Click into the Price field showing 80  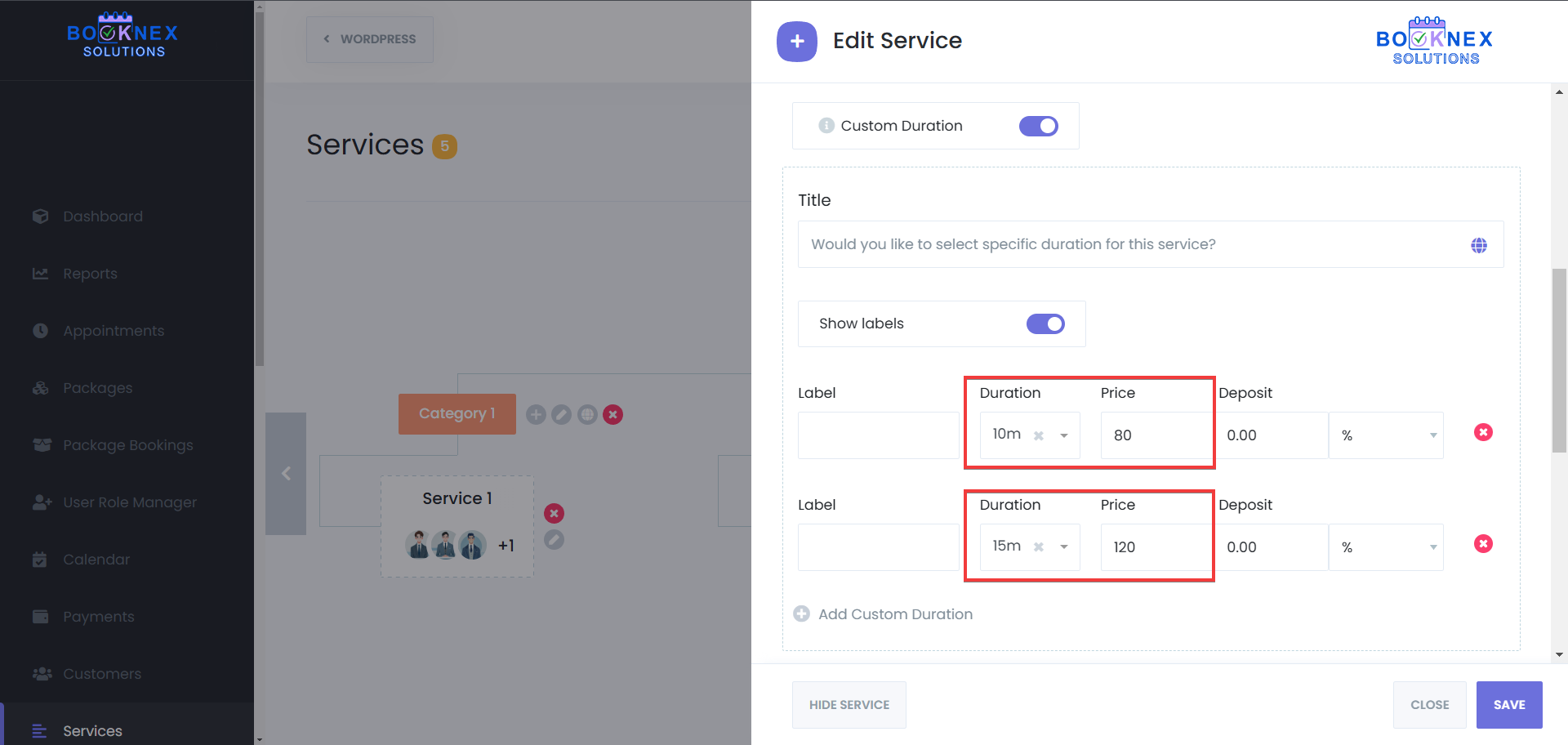pos(1154,435)
